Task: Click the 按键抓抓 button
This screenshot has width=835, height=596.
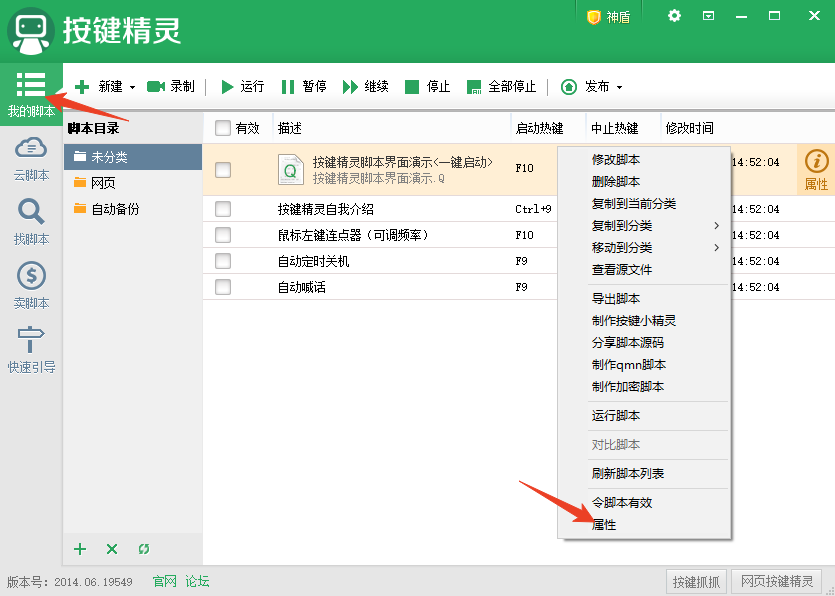Action: [696, 582]
